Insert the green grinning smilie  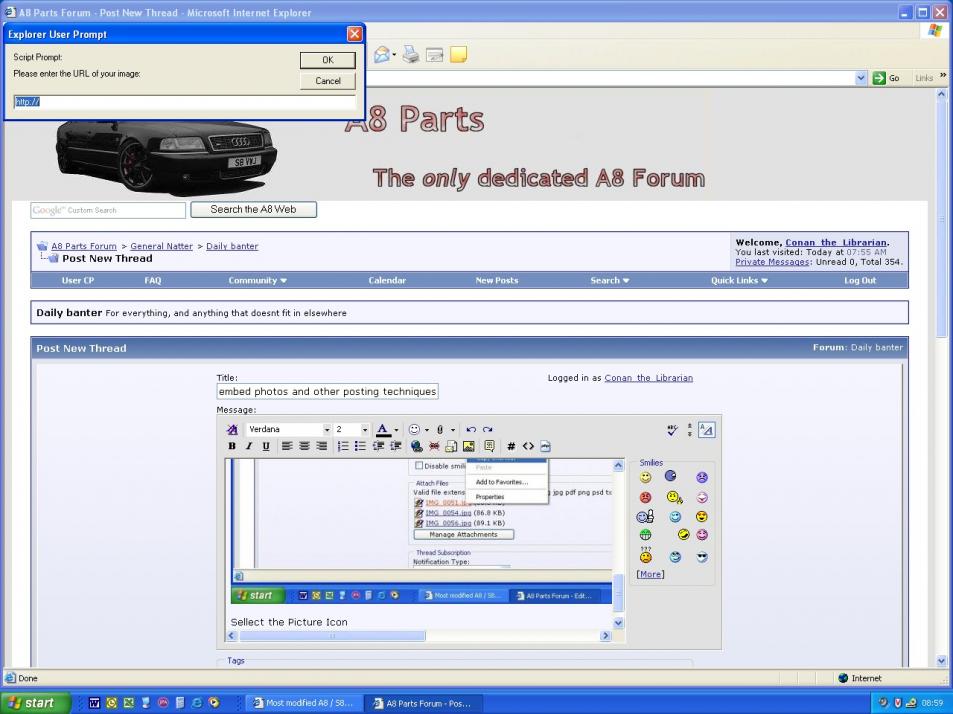645,535
